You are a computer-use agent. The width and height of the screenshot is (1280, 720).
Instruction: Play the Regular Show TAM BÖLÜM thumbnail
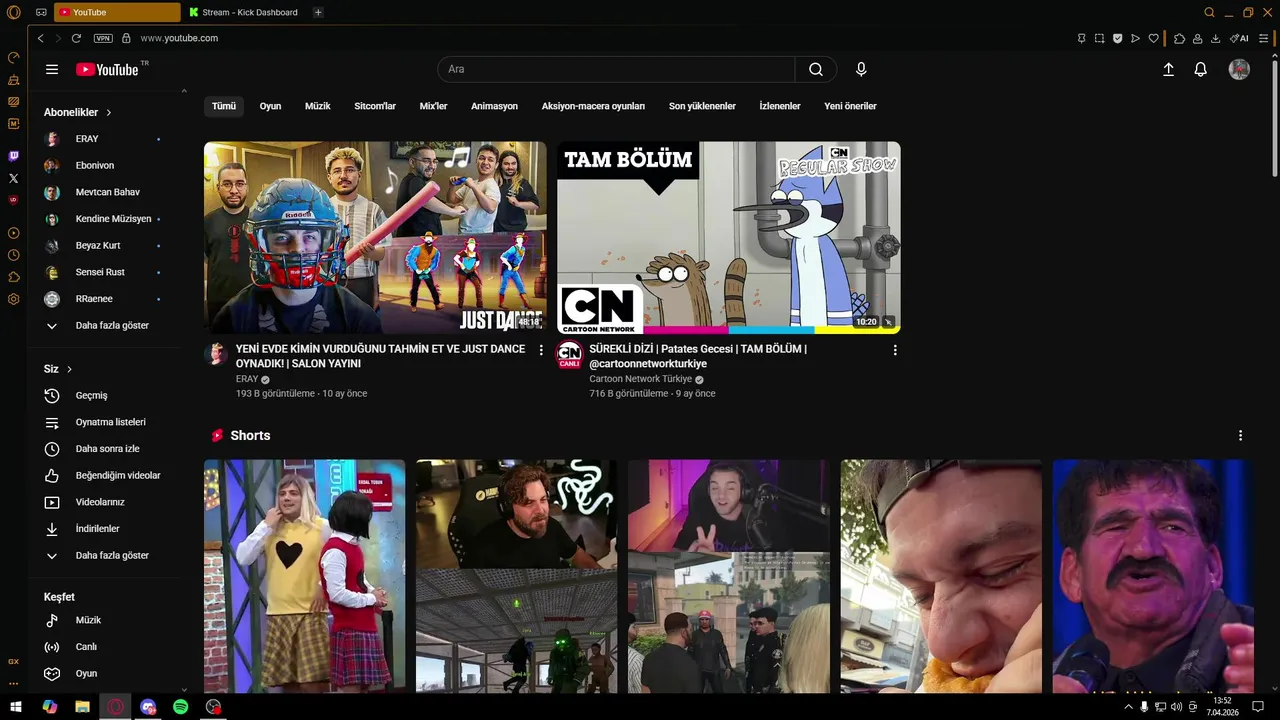point(729,237)
